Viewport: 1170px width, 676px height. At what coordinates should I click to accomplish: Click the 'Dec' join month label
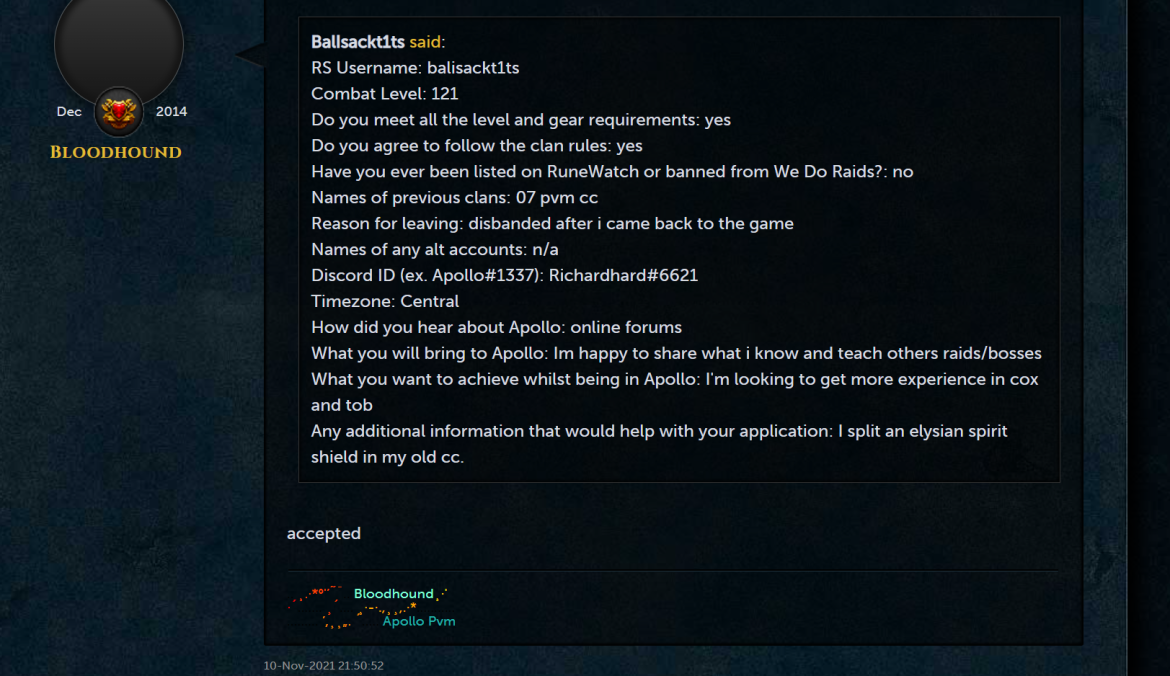tap(69, 112)
